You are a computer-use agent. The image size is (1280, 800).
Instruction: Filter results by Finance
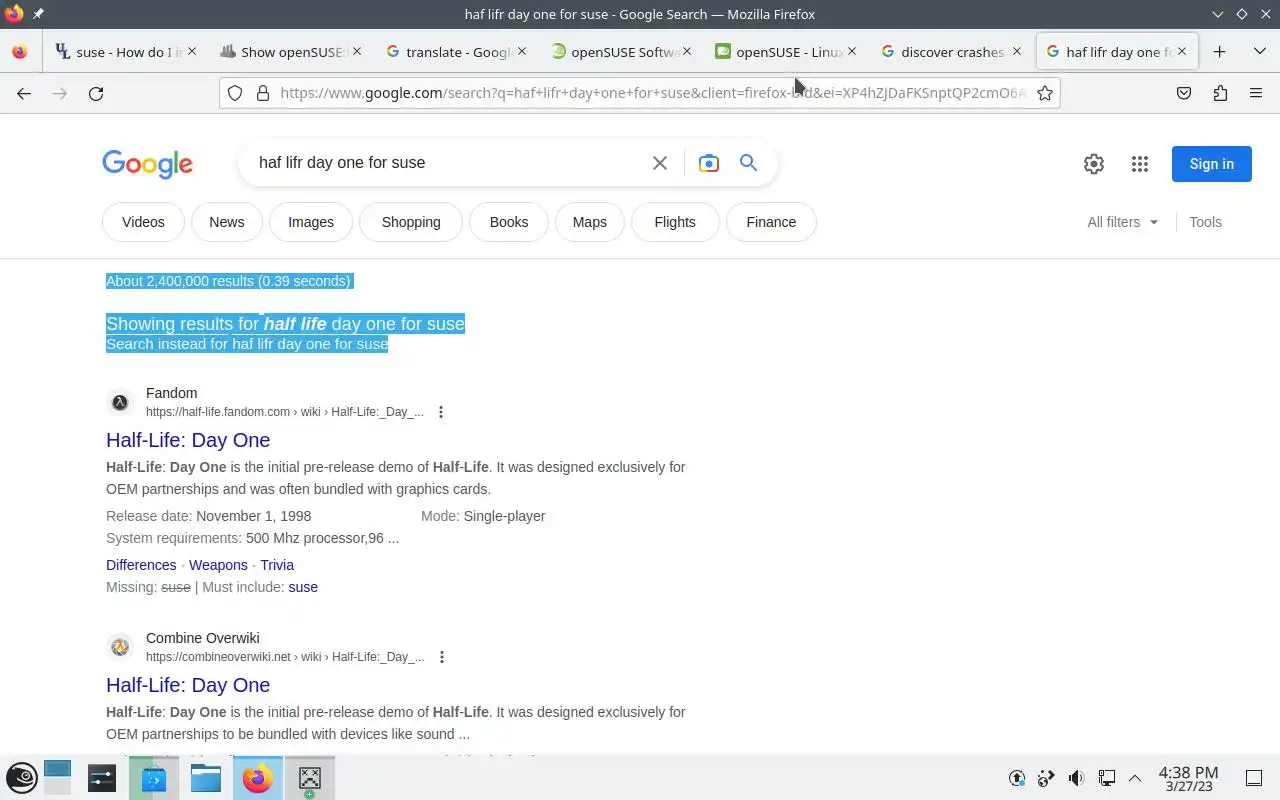click(771, 222)
